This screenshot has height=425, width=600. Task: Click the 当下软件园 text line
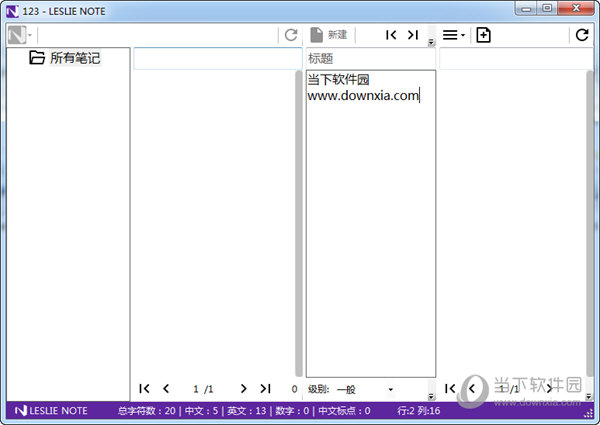click(x=338, y=80)
